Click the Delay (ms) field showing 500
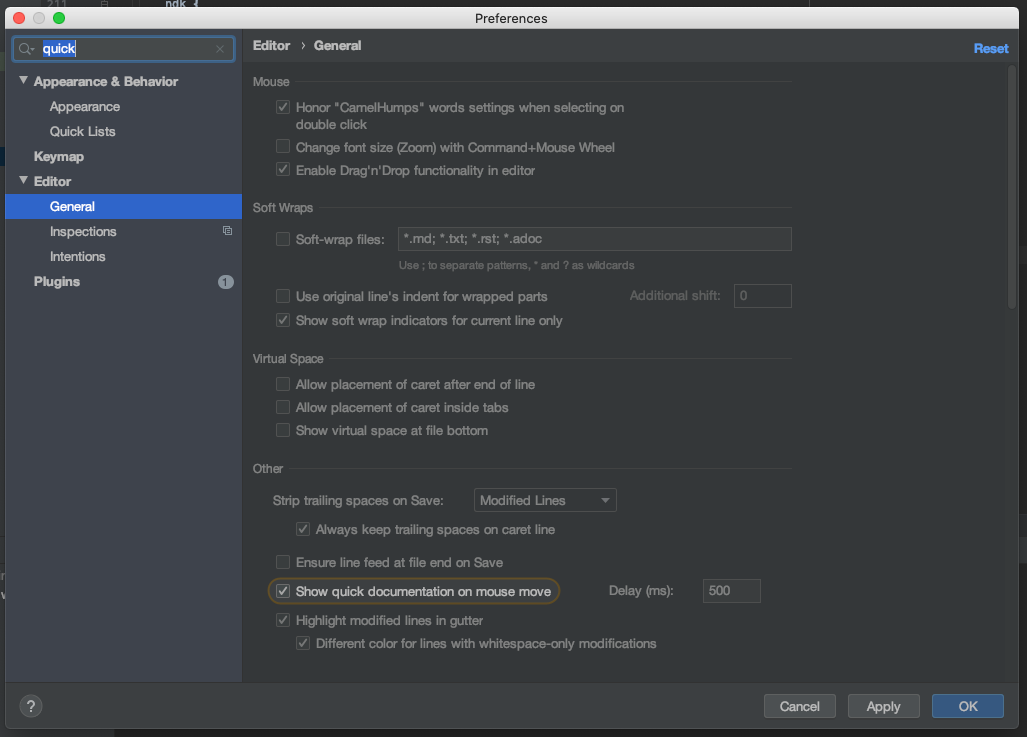The width and height of the screenshot is (1027, 737). pos(732,591)
